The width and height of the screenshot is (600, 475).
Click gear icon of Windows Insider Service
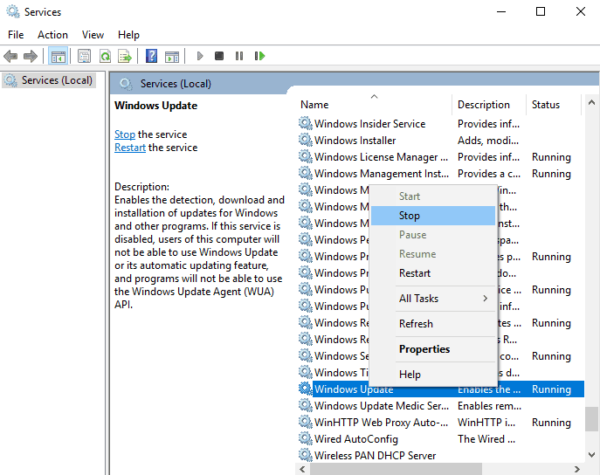tap(305, 124)
